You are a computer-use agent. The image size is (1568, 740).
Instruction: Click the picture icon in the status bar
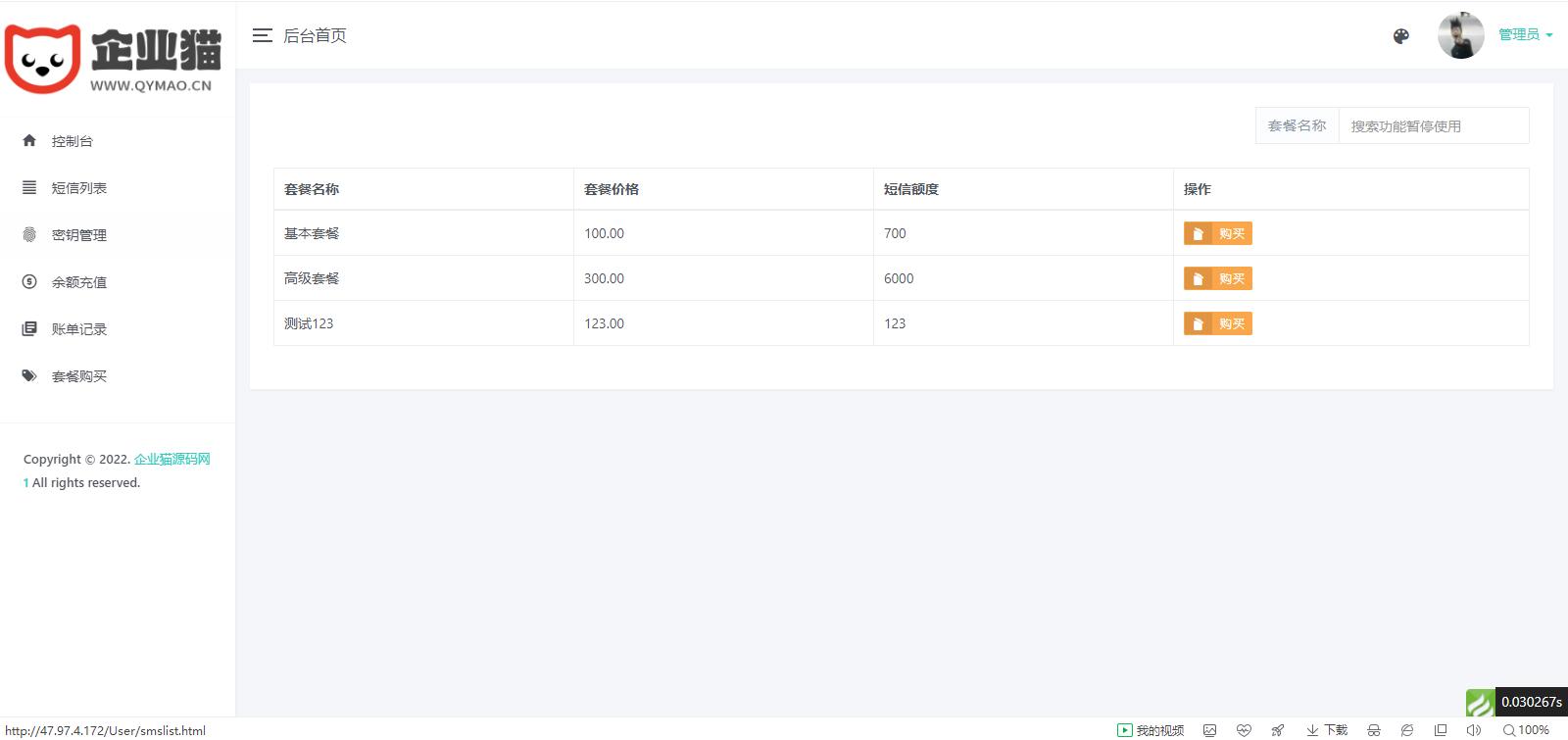point(1210,730)
